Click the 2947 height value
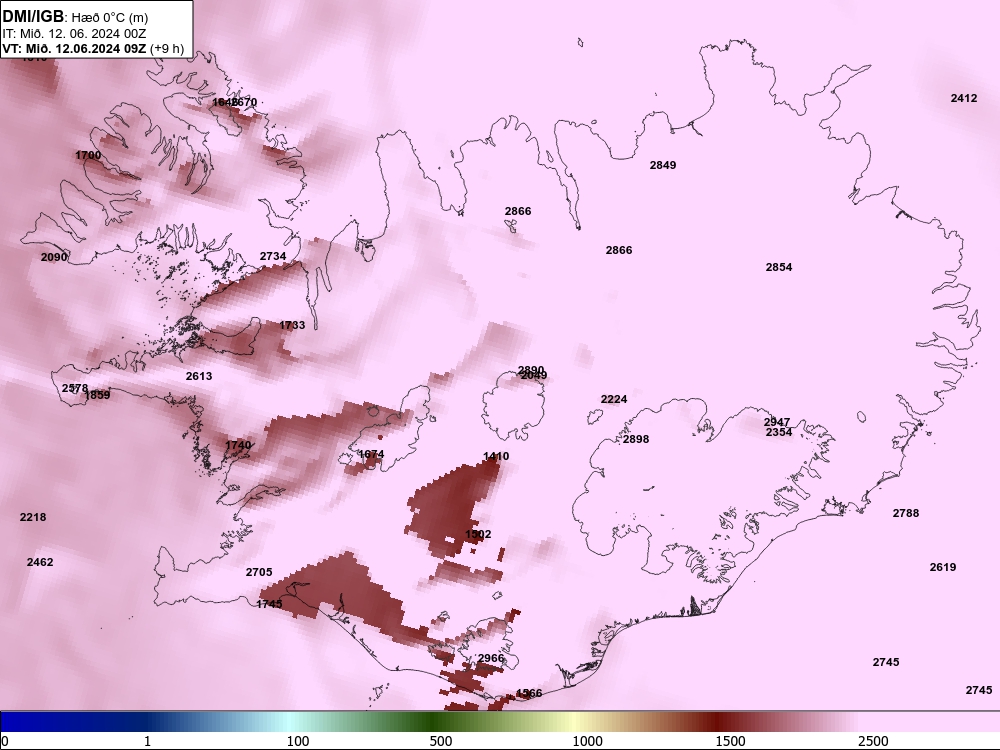The image size is (1000, 750). point(777,422)
